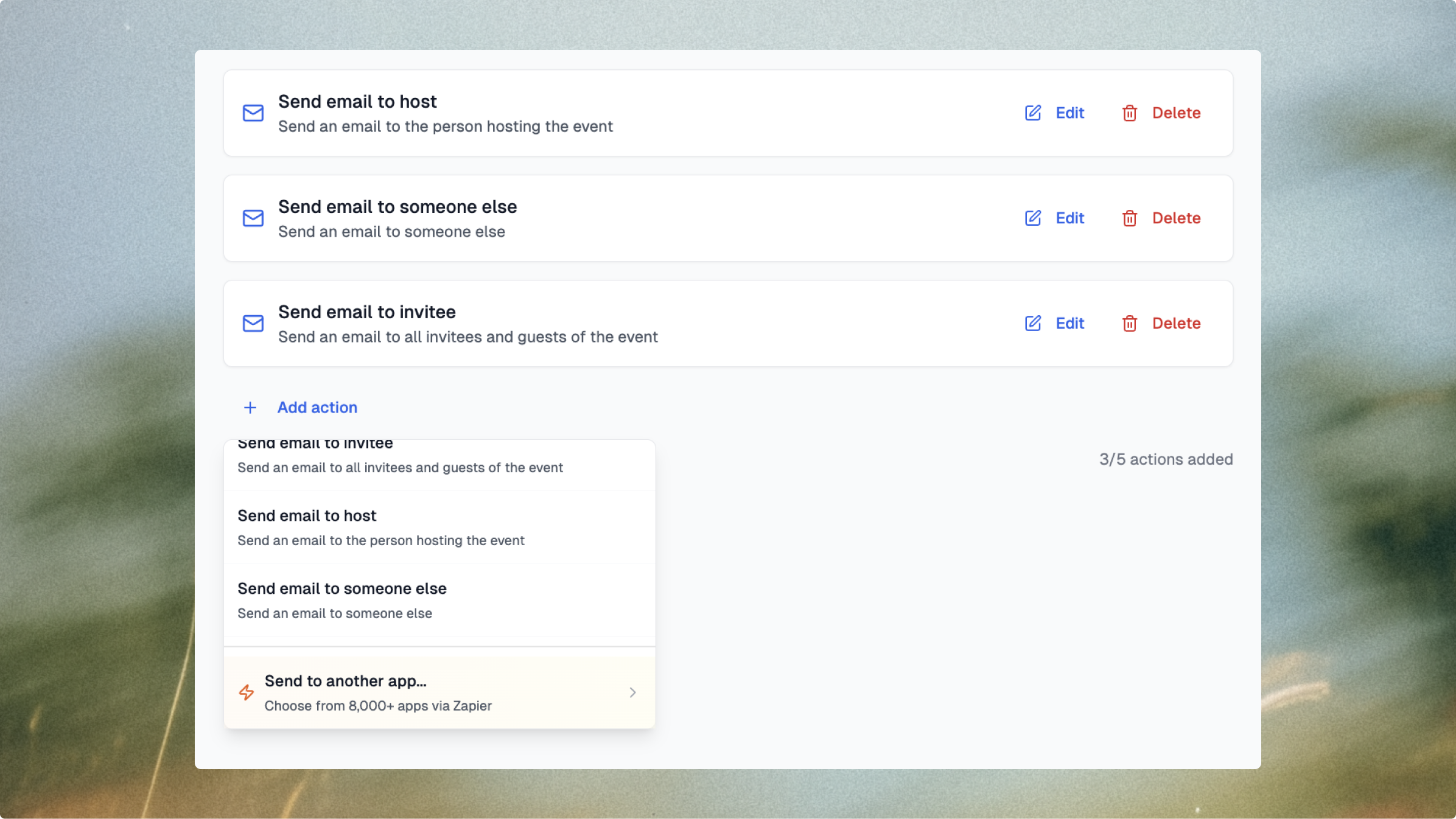This screenshot has width=1456, height=819.
Task: Click the Add action link
Action: pos(317,408)
